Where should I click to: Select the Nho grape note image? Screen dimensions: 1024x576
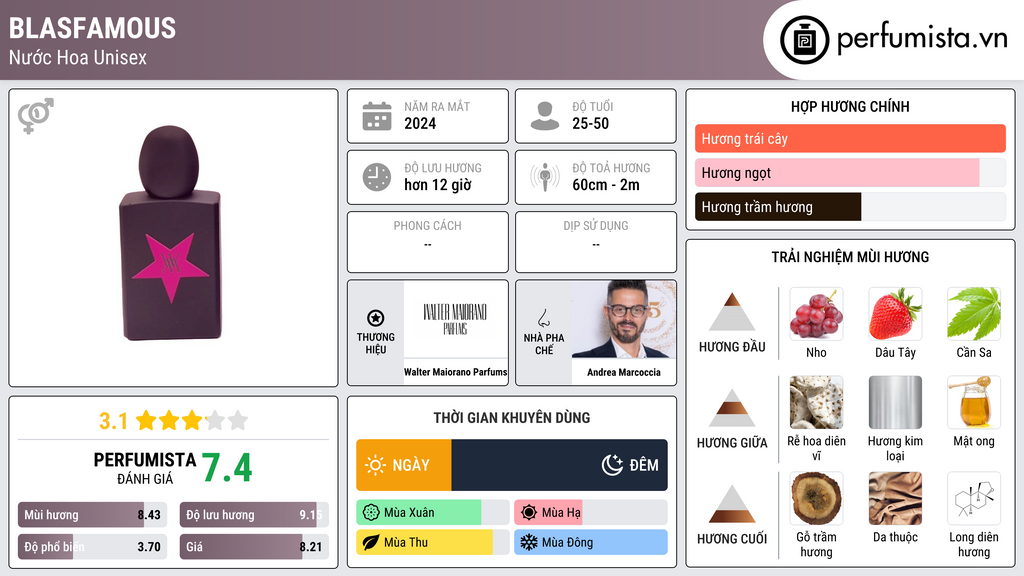tap(816, 313)
